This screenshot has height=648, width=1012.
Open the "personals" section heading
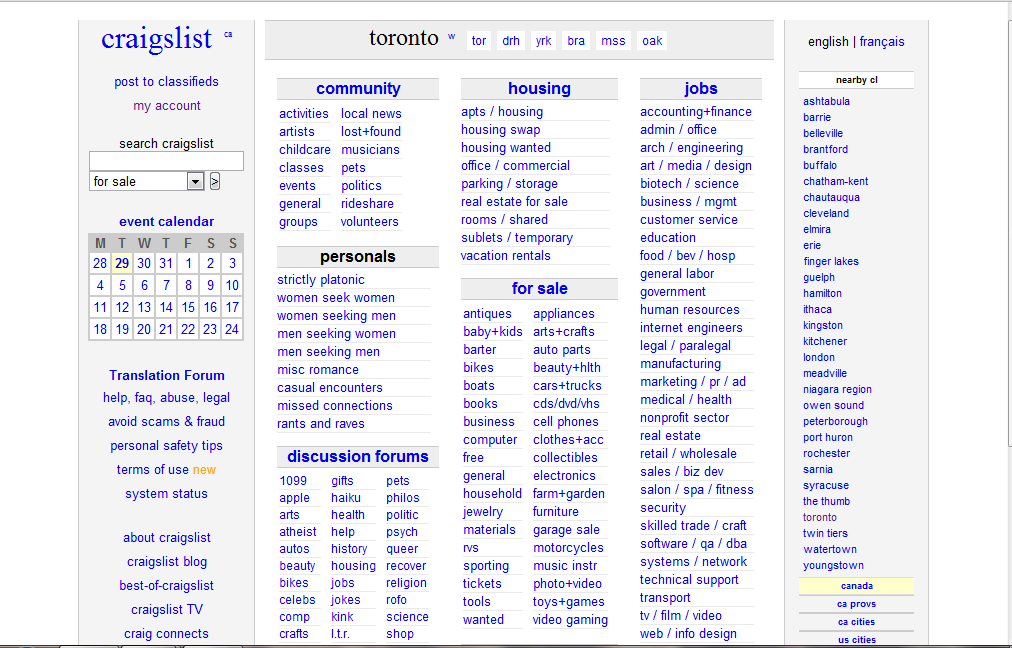click(358, 256)
